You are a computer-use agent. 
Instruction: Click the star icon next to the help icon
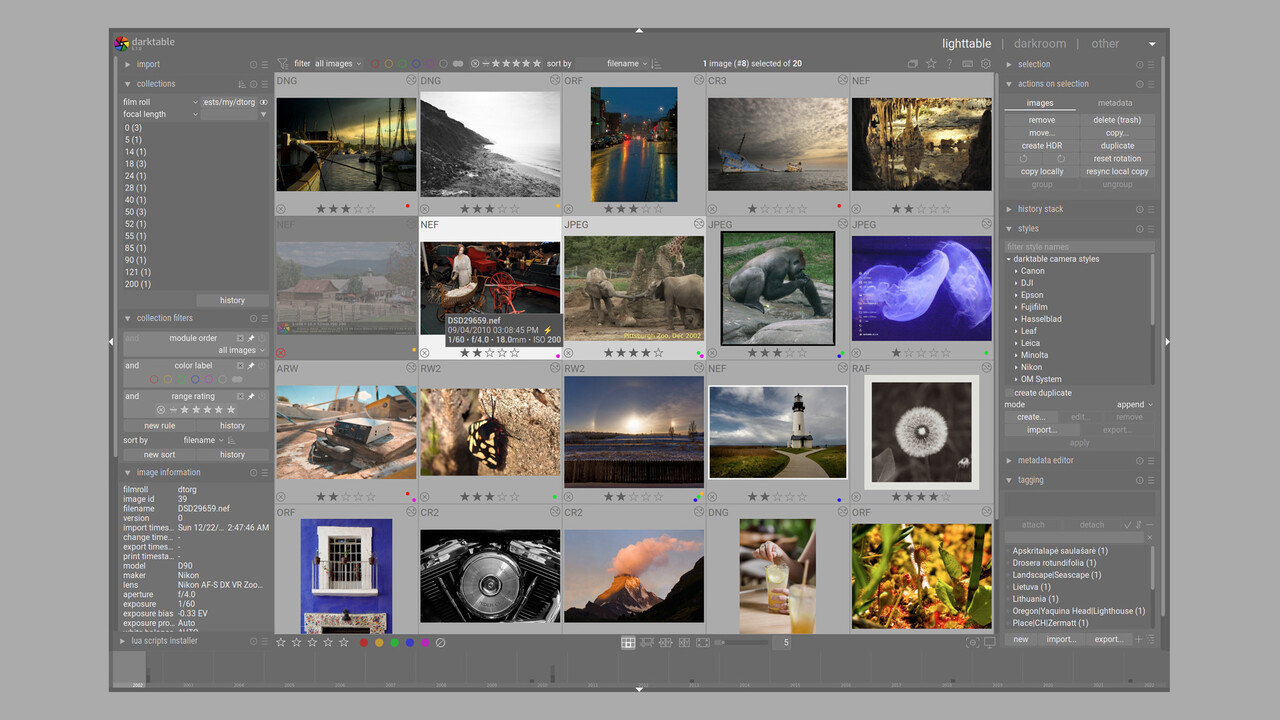click(x=931, y=63)
